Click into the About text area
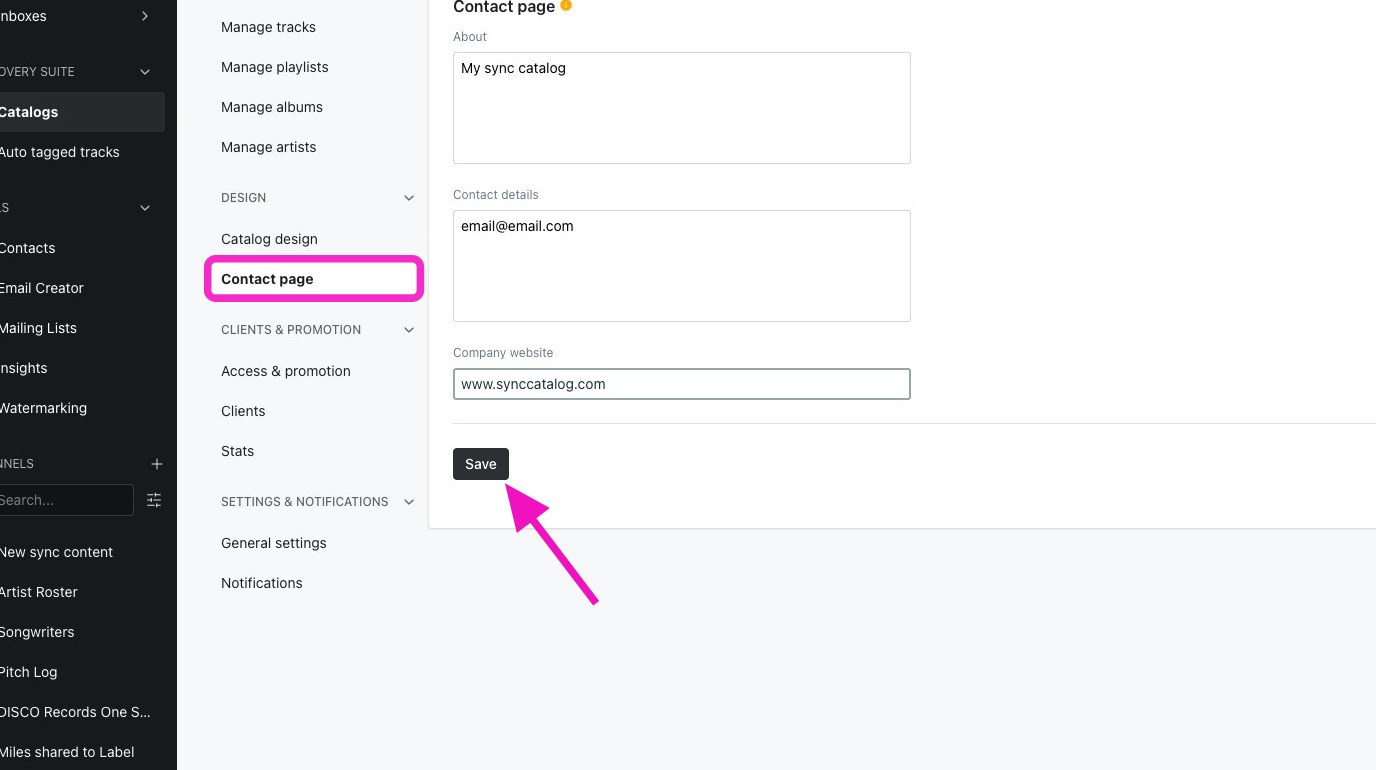Image resolution: width=1376 pixels, height=770 pixels. 682,108
